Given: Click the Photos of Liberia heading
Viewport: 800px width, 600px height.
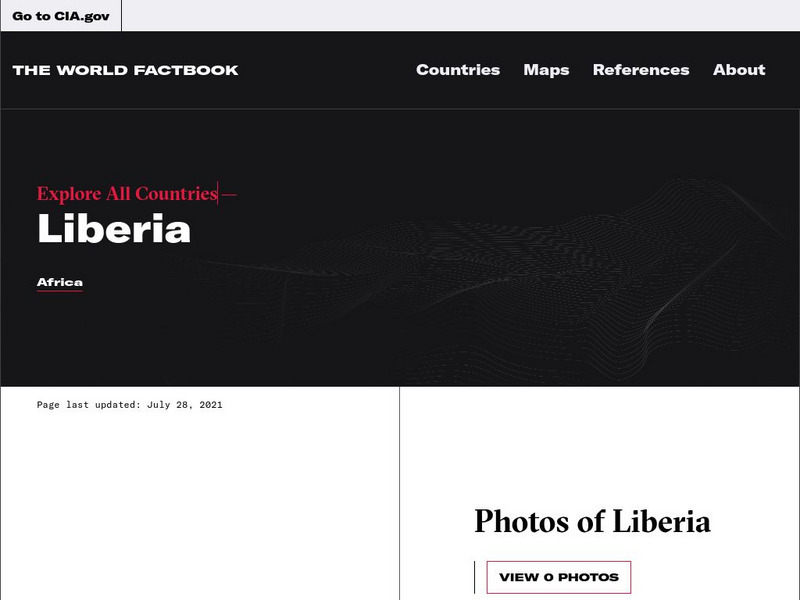Looking at the screenshot, I should click(592, 521).
